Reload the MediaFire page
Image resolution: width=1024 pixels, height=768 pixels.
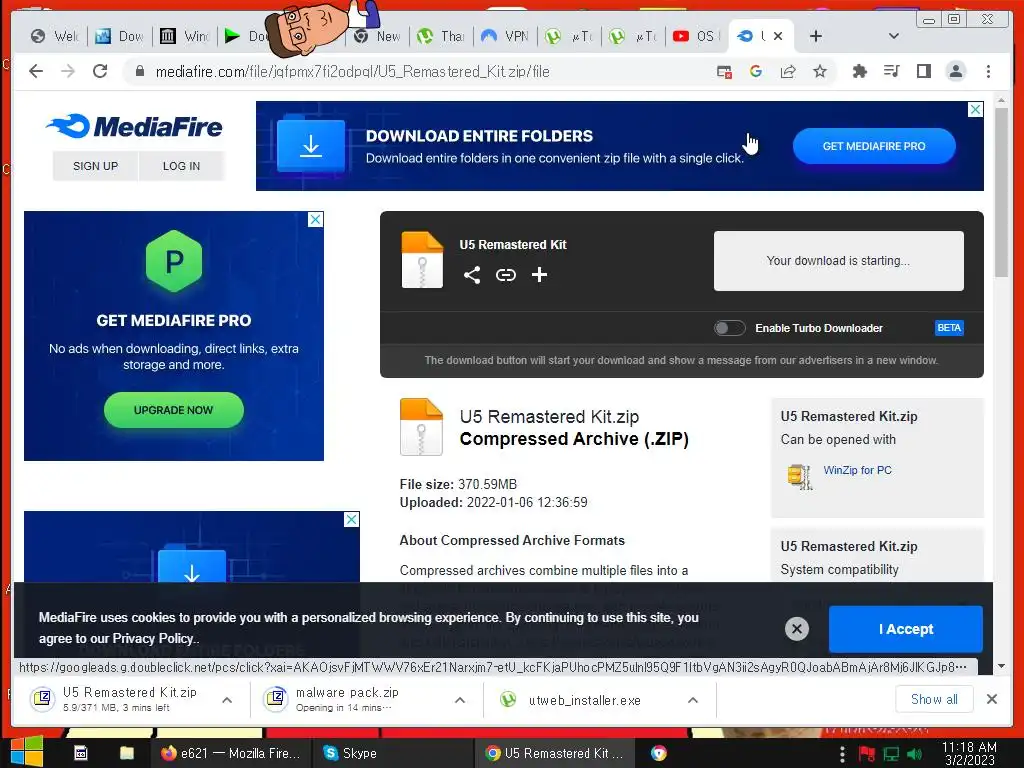pyautogui.click(x=100, y=71)
